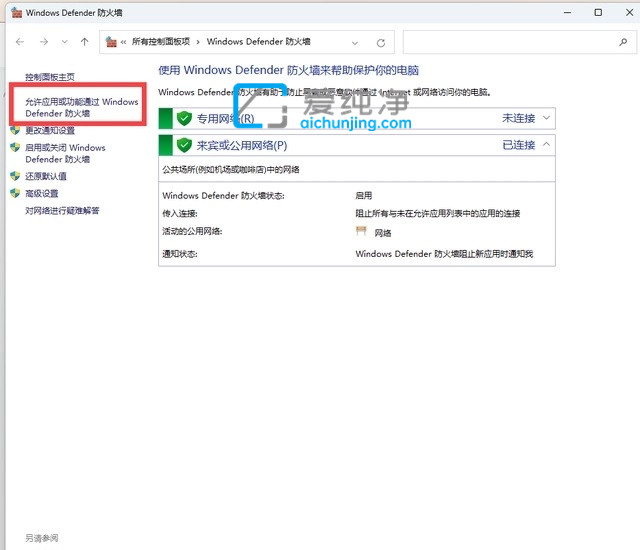Collapse the 来宾或公用网络(P) section chevron

(x=546, y=144)
